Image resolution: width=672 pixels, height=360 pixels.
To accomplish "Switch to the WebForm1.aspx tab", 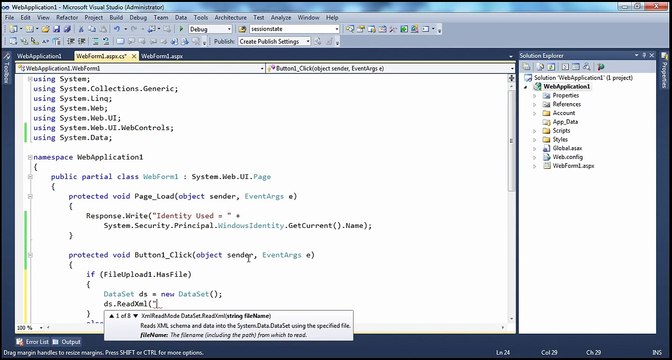I will pyautogui.click(x=162, y=56).
